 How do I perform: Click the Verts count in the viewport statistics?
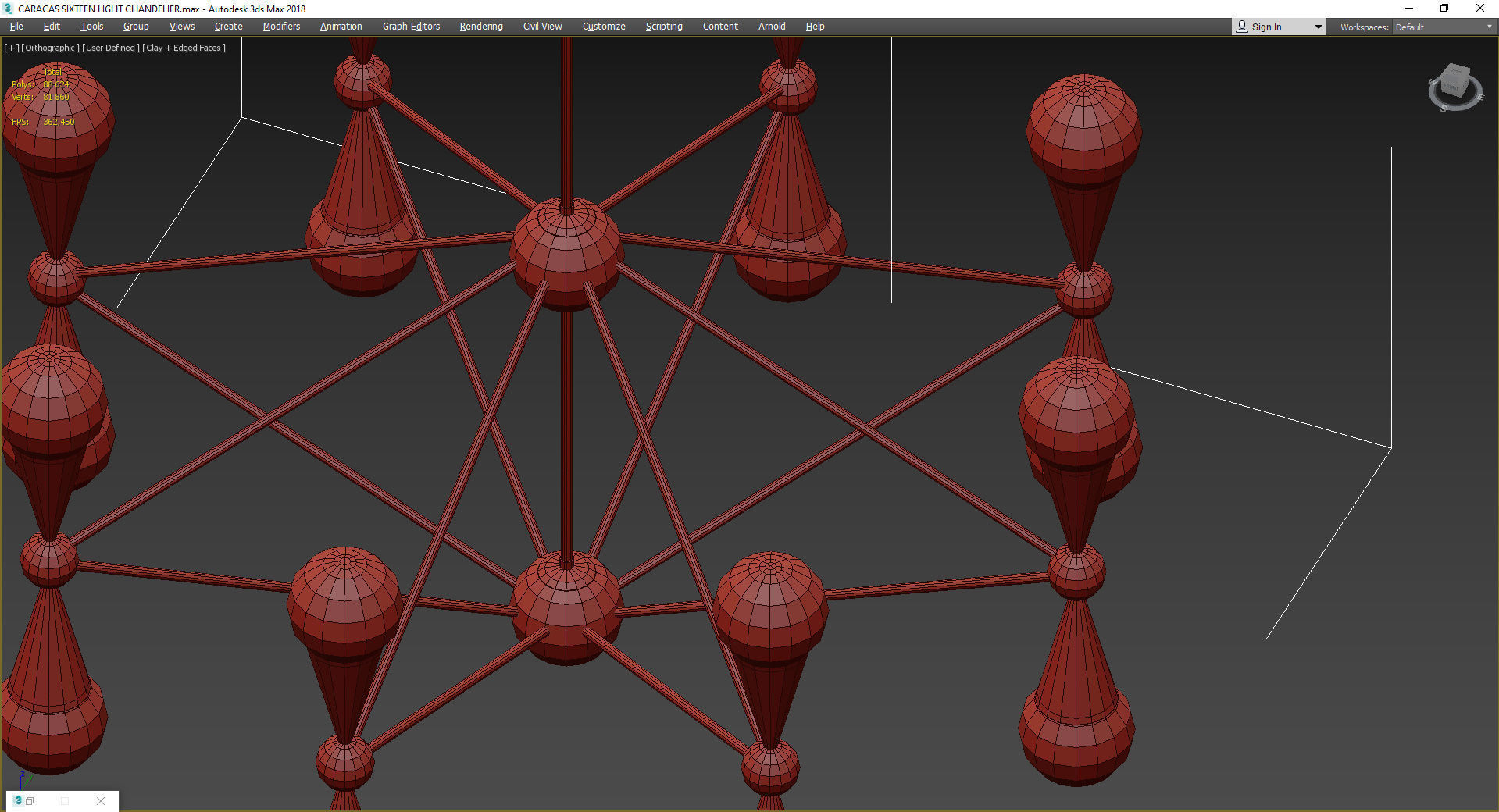click(56, 97)
